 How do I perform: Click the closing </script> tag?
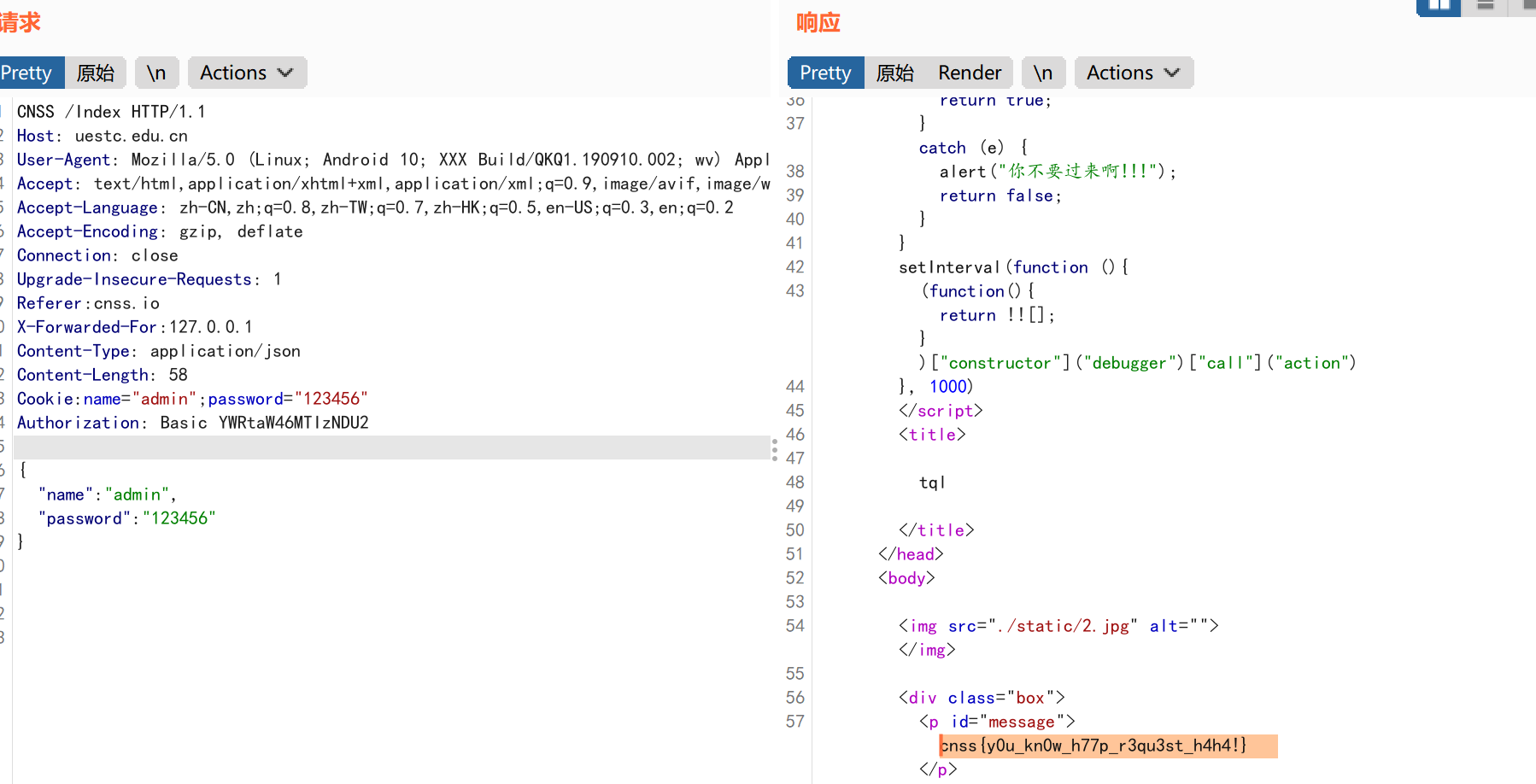pos(941,411)
